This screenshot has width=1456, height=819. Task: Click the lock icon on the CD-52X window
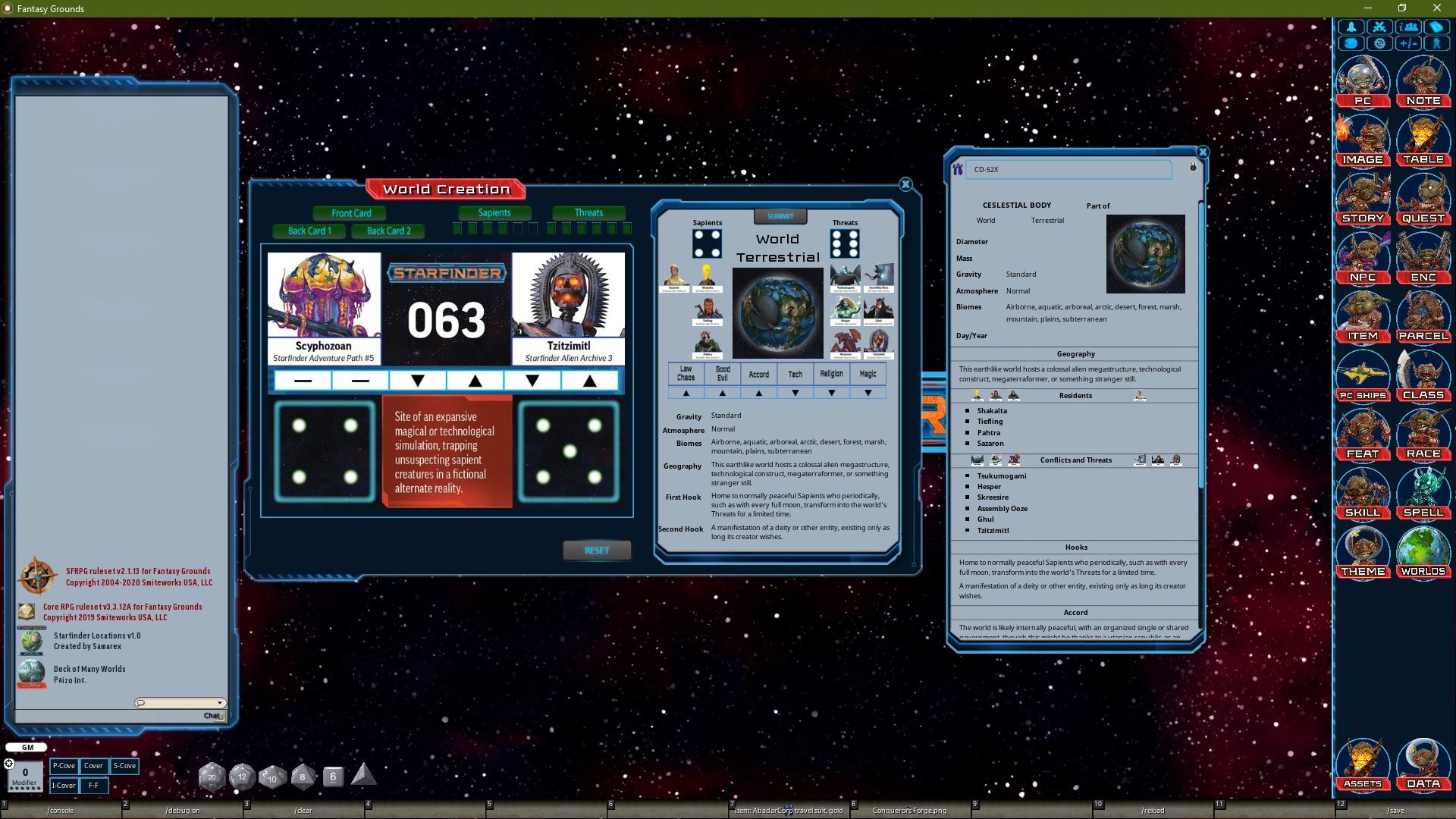click(x=1193, y=167)
